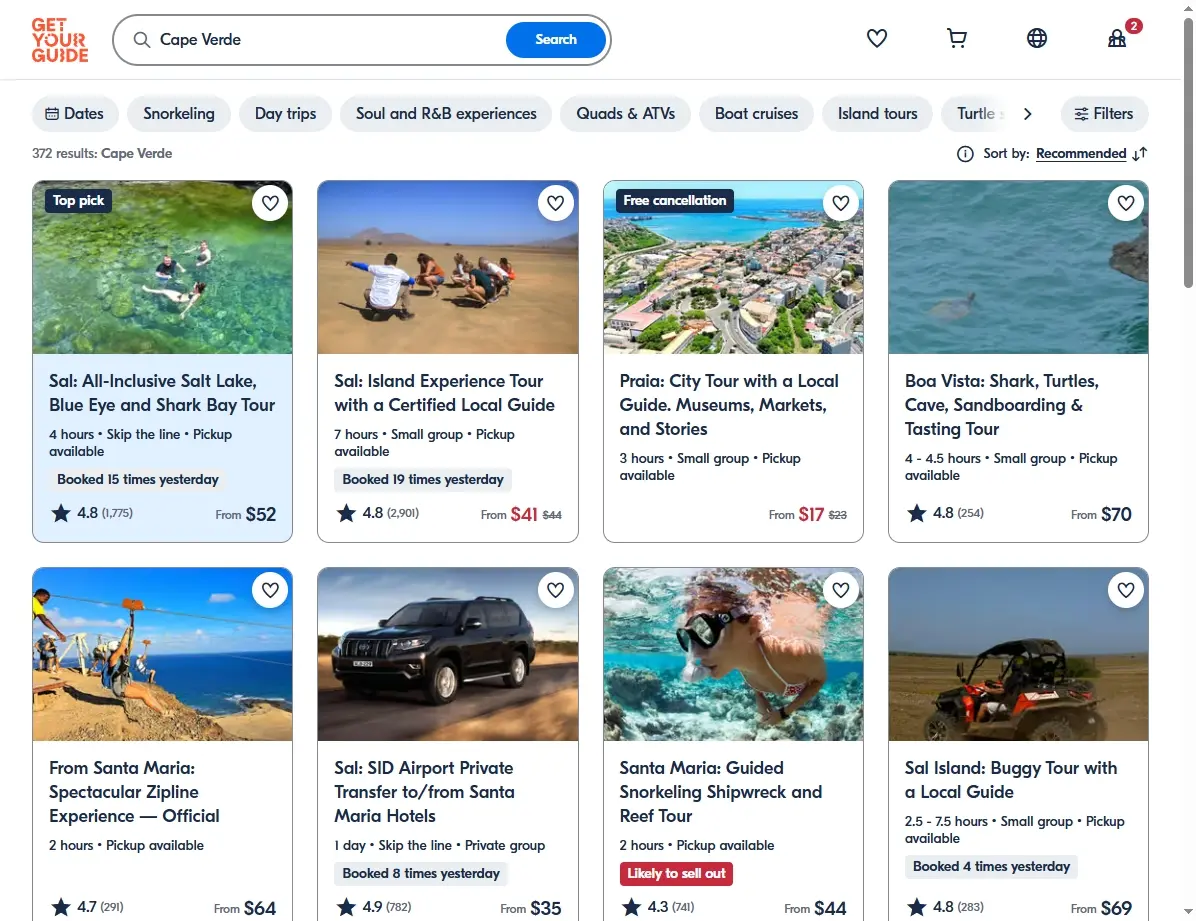The height and width of the screenshot is (921, 1196).
Task: Favorite the Santa Maria Zipline Experience
Action: (x=270, y=590)
